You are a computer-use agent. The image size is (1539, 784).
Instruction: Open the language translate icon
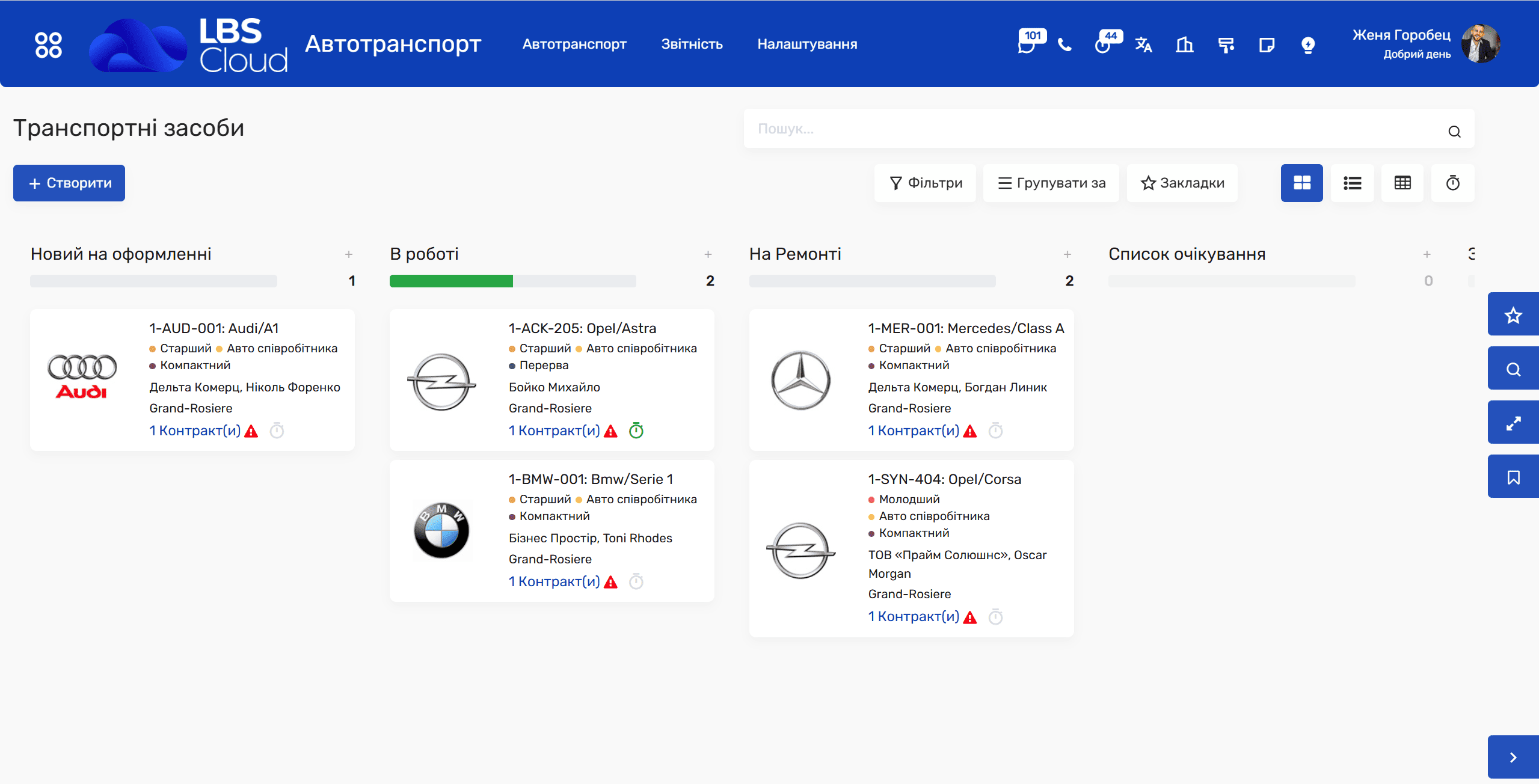click(x=1143, y=45)
